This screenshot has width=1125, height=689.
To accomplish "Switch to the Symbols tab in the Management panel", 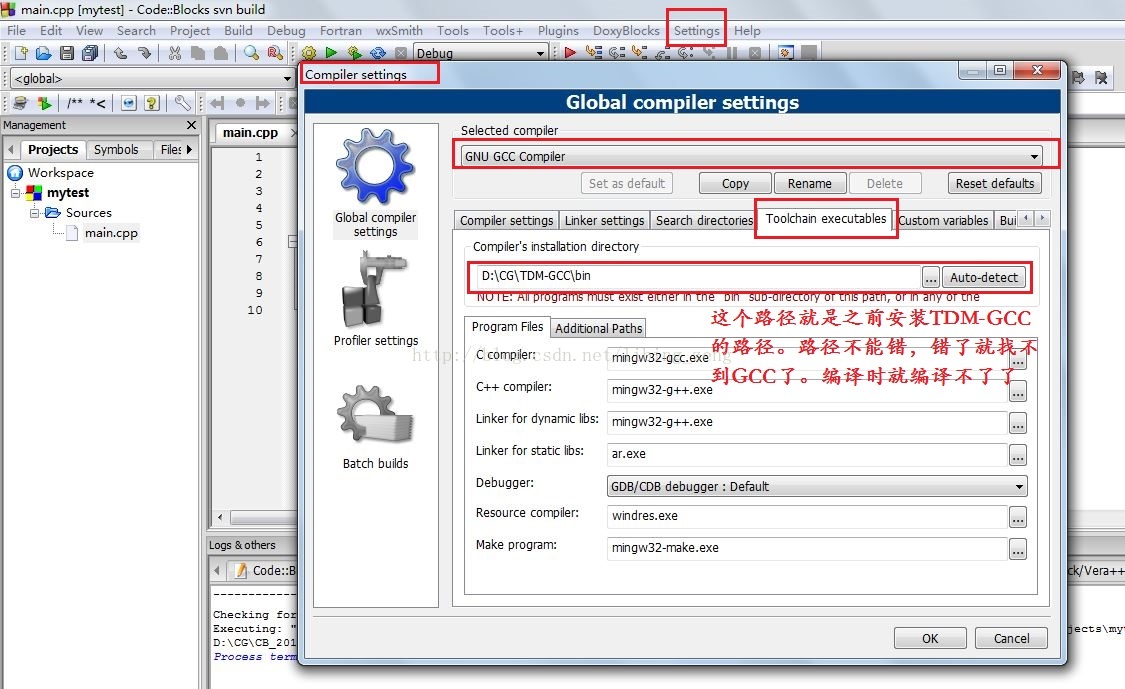I will pos(116,149).
